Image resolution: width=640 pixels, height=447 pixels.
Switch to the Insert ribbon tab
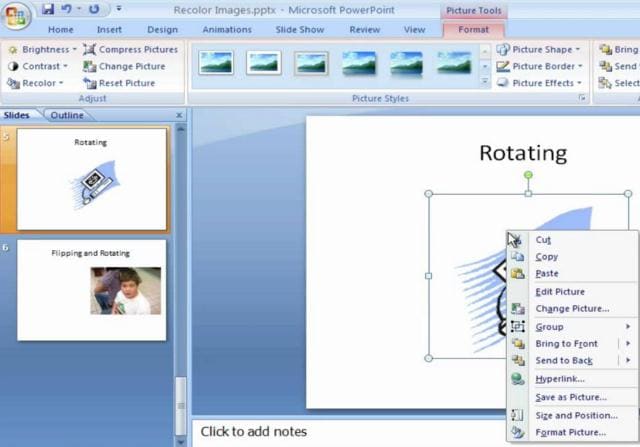(109, 29)
